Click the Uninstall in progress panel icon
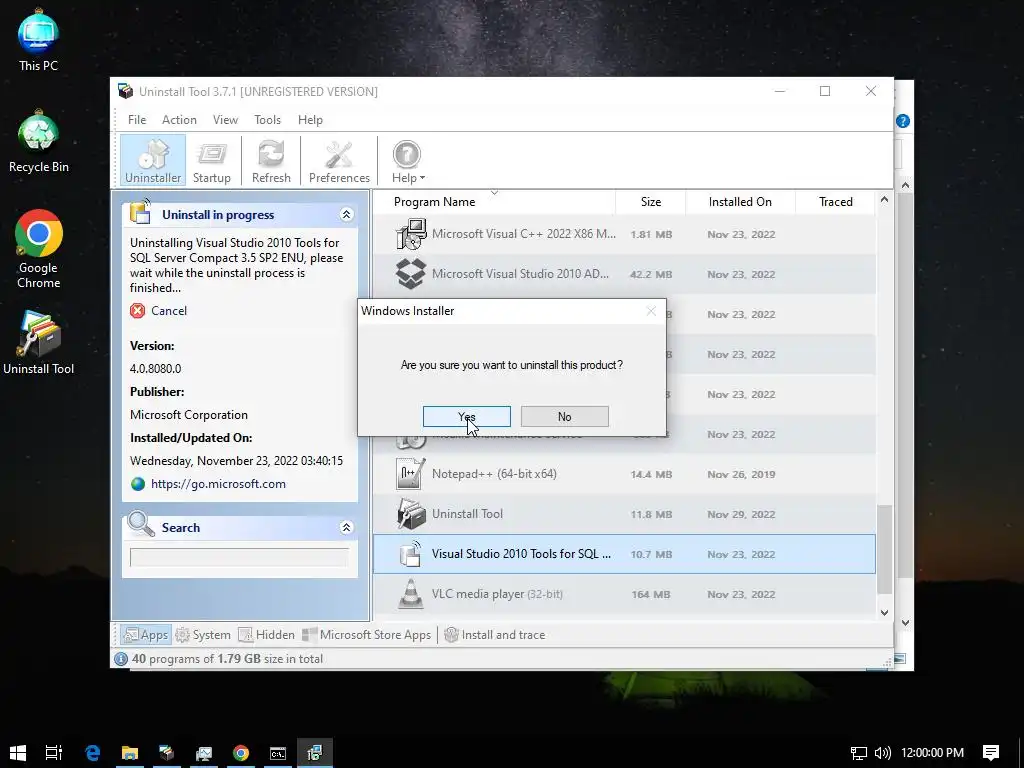Image resolution: width=1024 pixels, height=768 pixels. [140, 212]
